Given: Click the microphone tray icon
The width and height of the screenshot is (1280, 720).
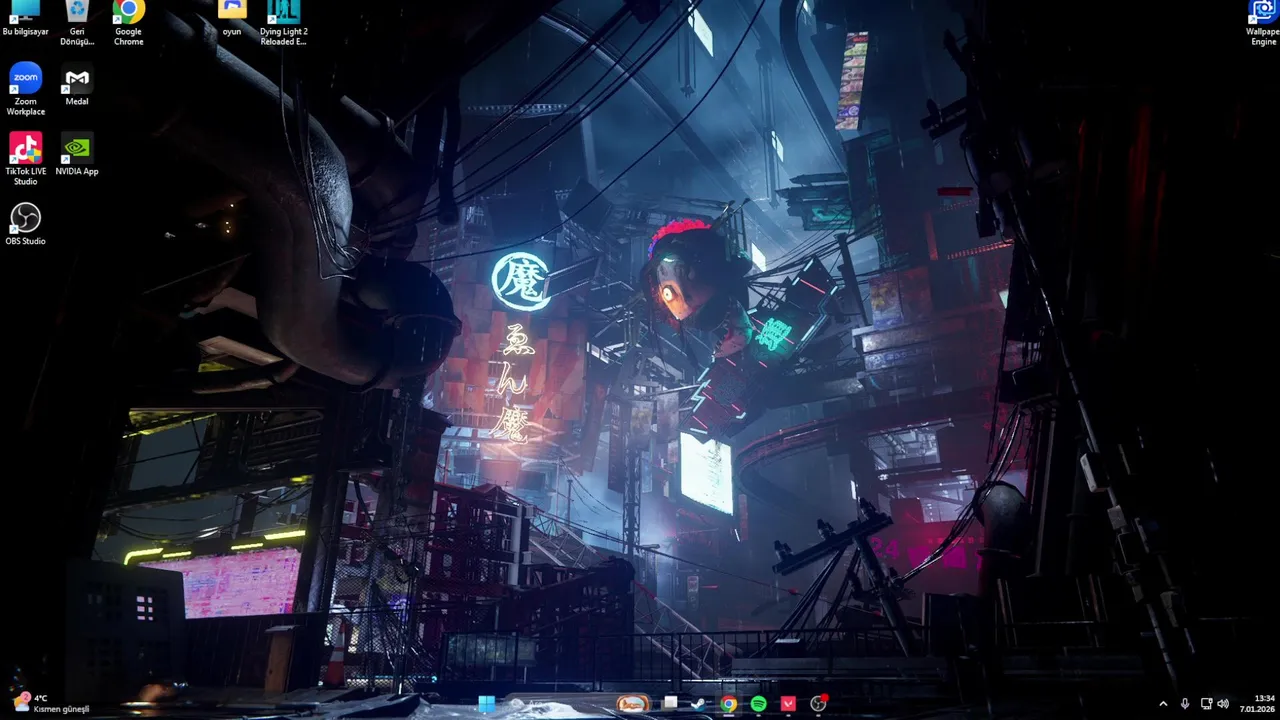Looking at the screenshot, I should [1185, 704].
